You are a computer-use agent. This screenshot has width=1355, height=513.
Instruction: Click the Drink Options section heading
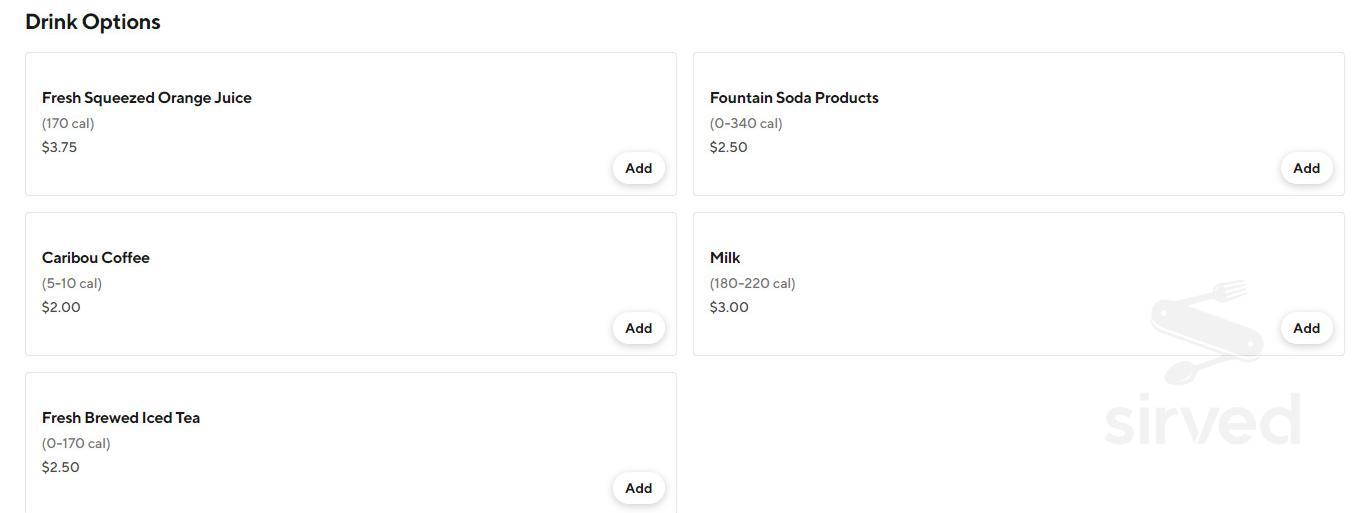[x=93, y=22]
